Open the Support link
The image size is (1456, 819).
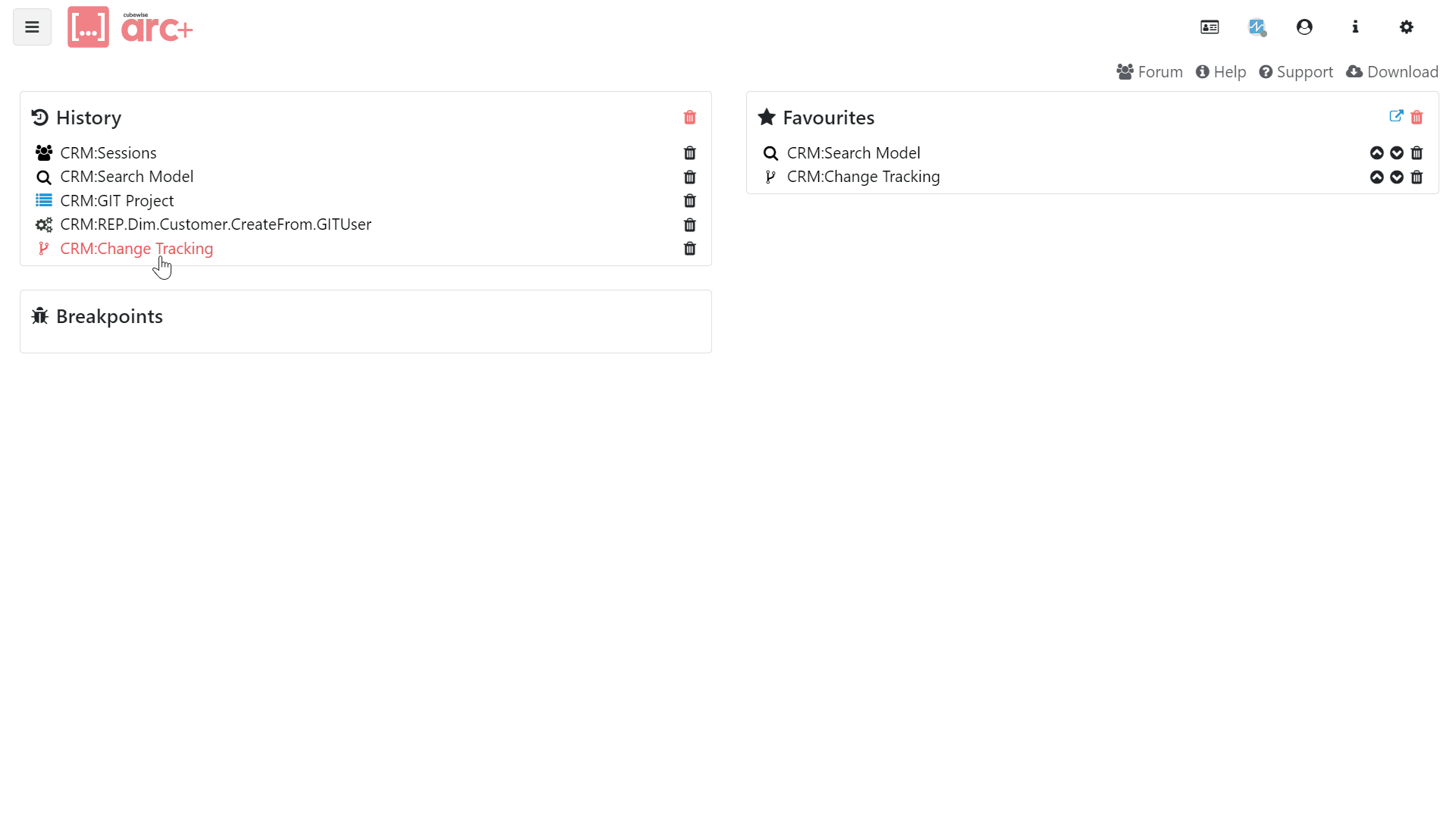click(x=1296, y=72)
